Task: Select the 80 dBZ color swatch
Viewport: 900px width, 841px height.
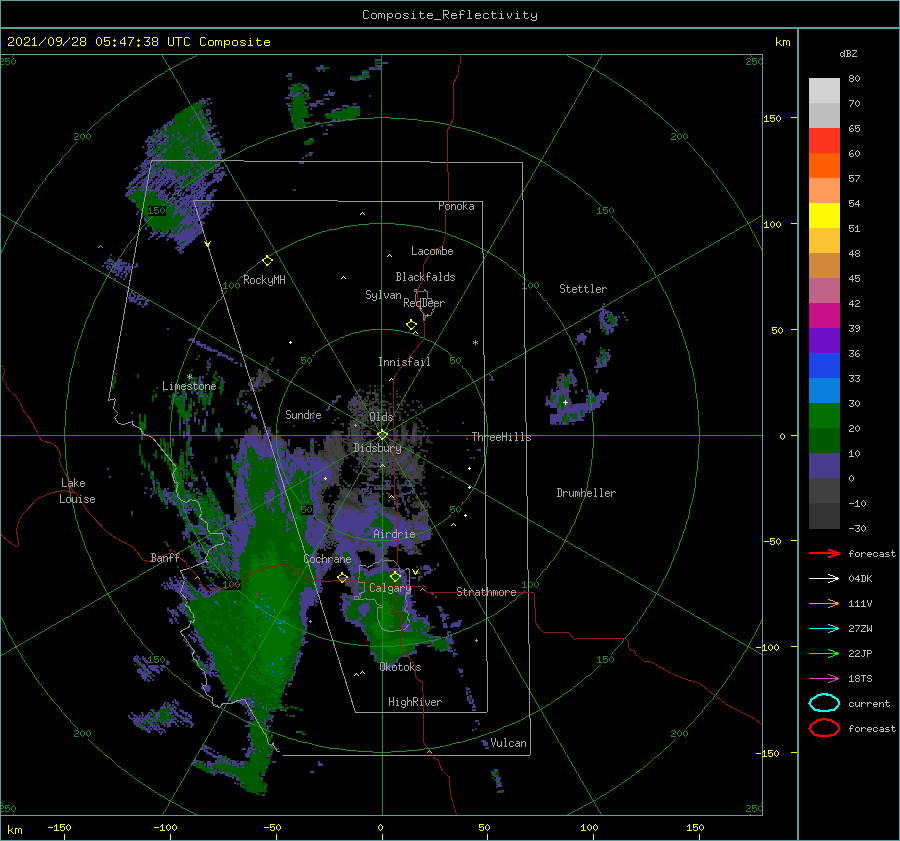Action: 824,91
